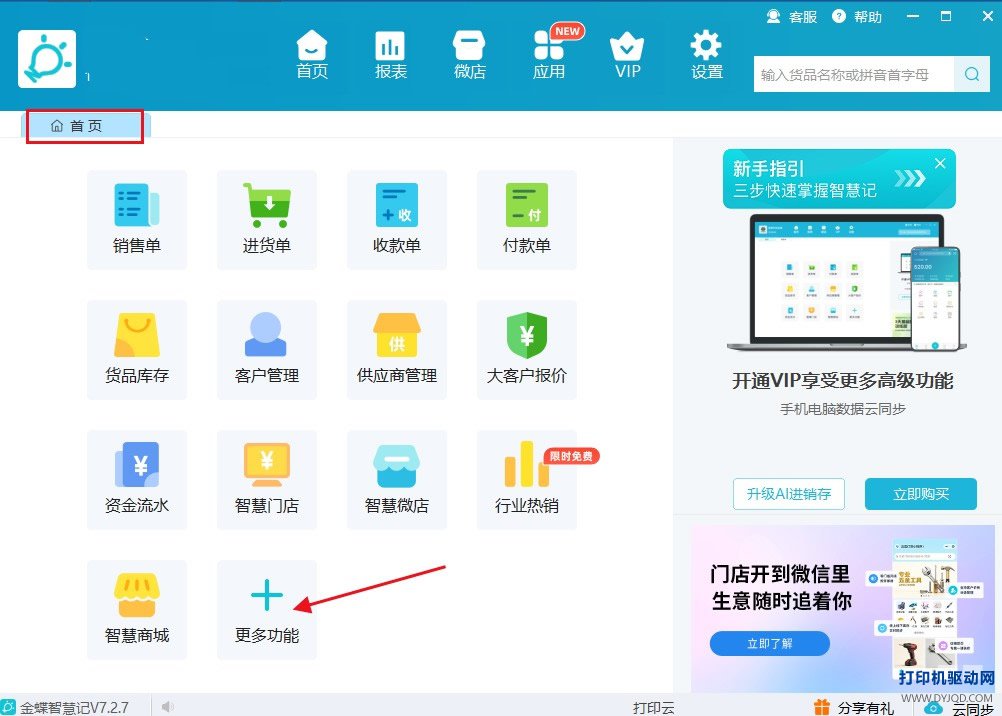Open the 新手指引 beginner guide banner
Image resolution: width=1002 pixels, height=716 pixels.
click(x=839, y=179)
